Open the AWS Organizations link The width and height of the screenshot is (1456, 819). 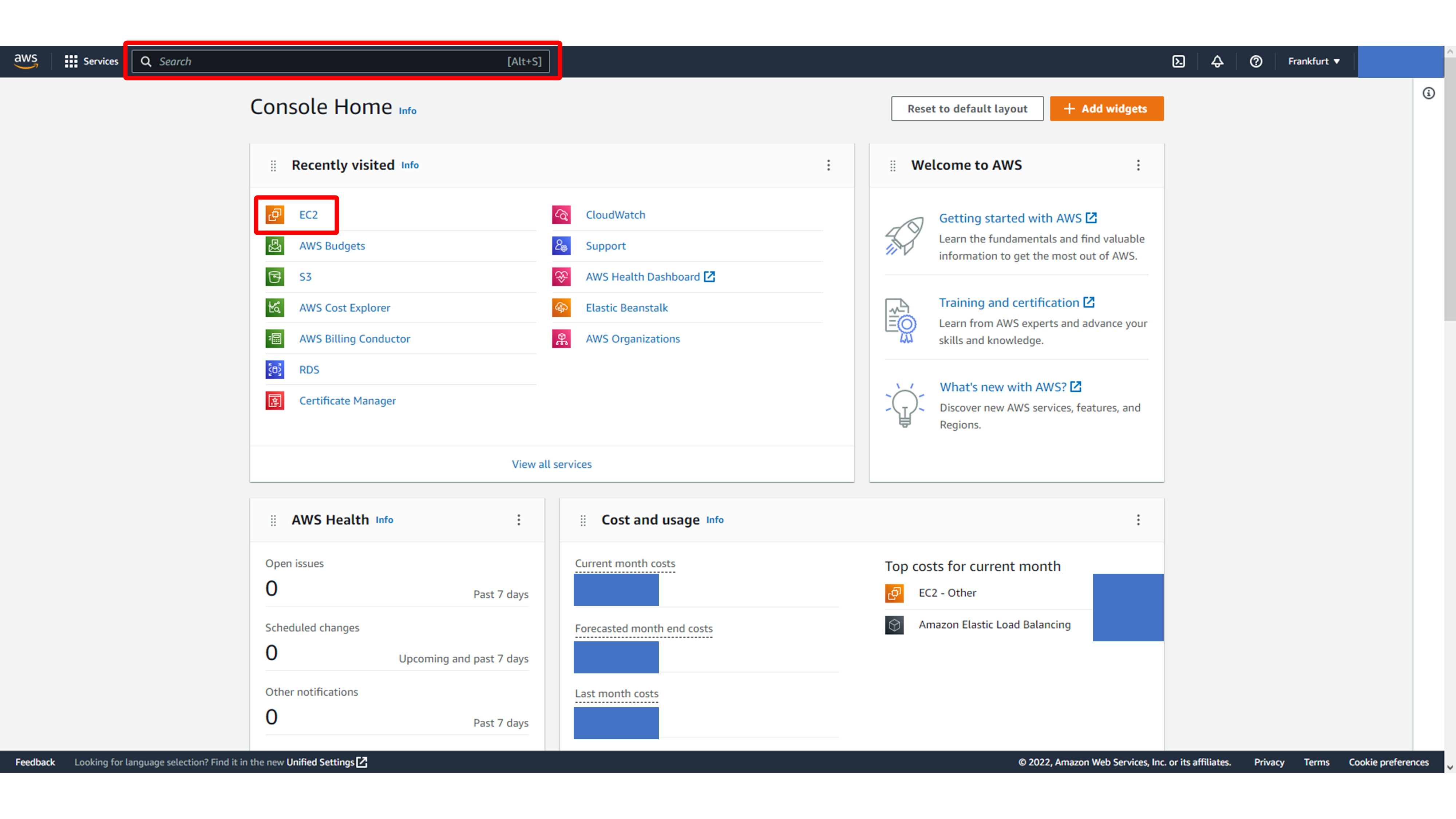(x=633, y=339)
